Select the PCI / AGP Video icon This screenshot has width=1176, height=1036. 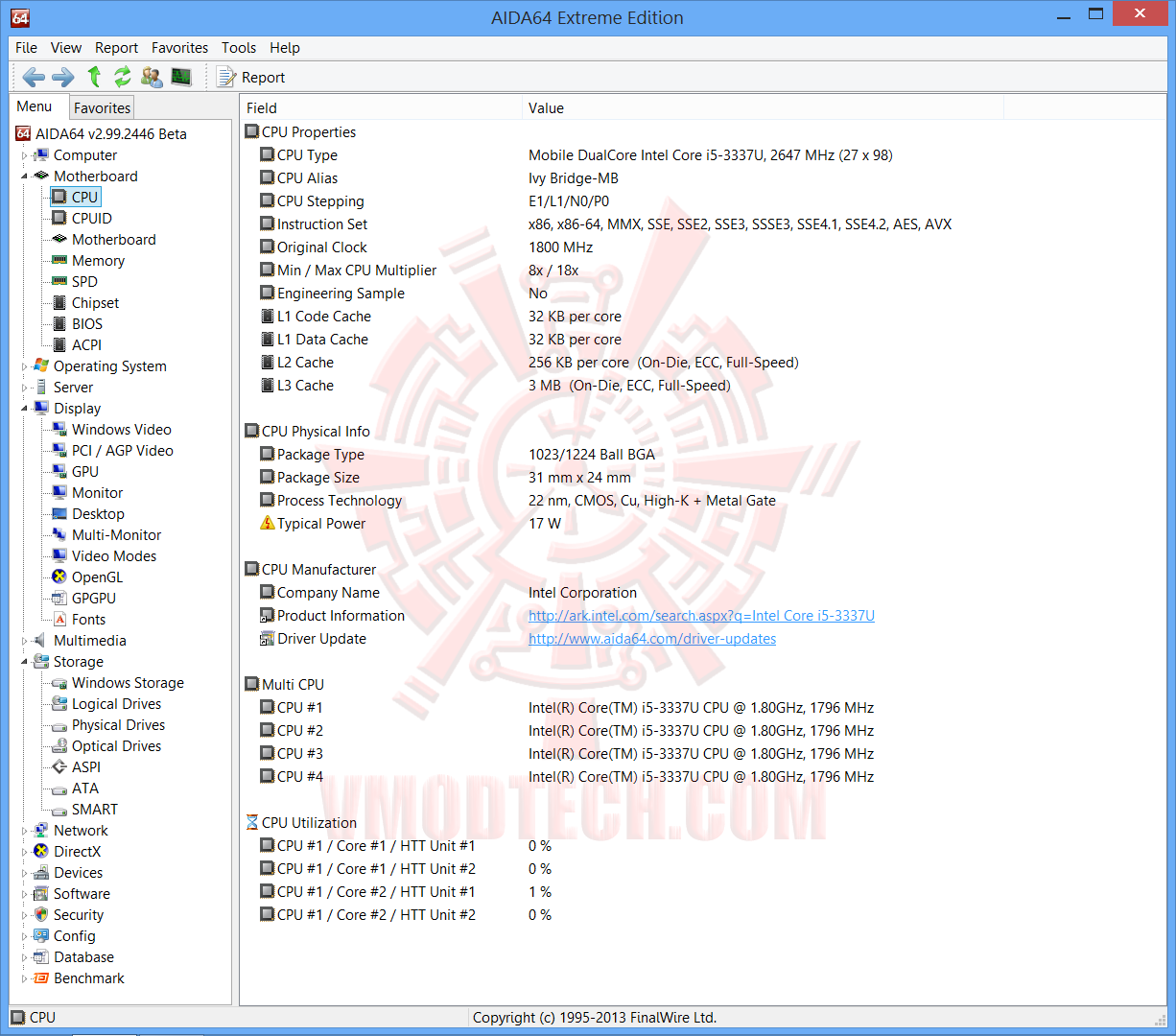(59, 451)
